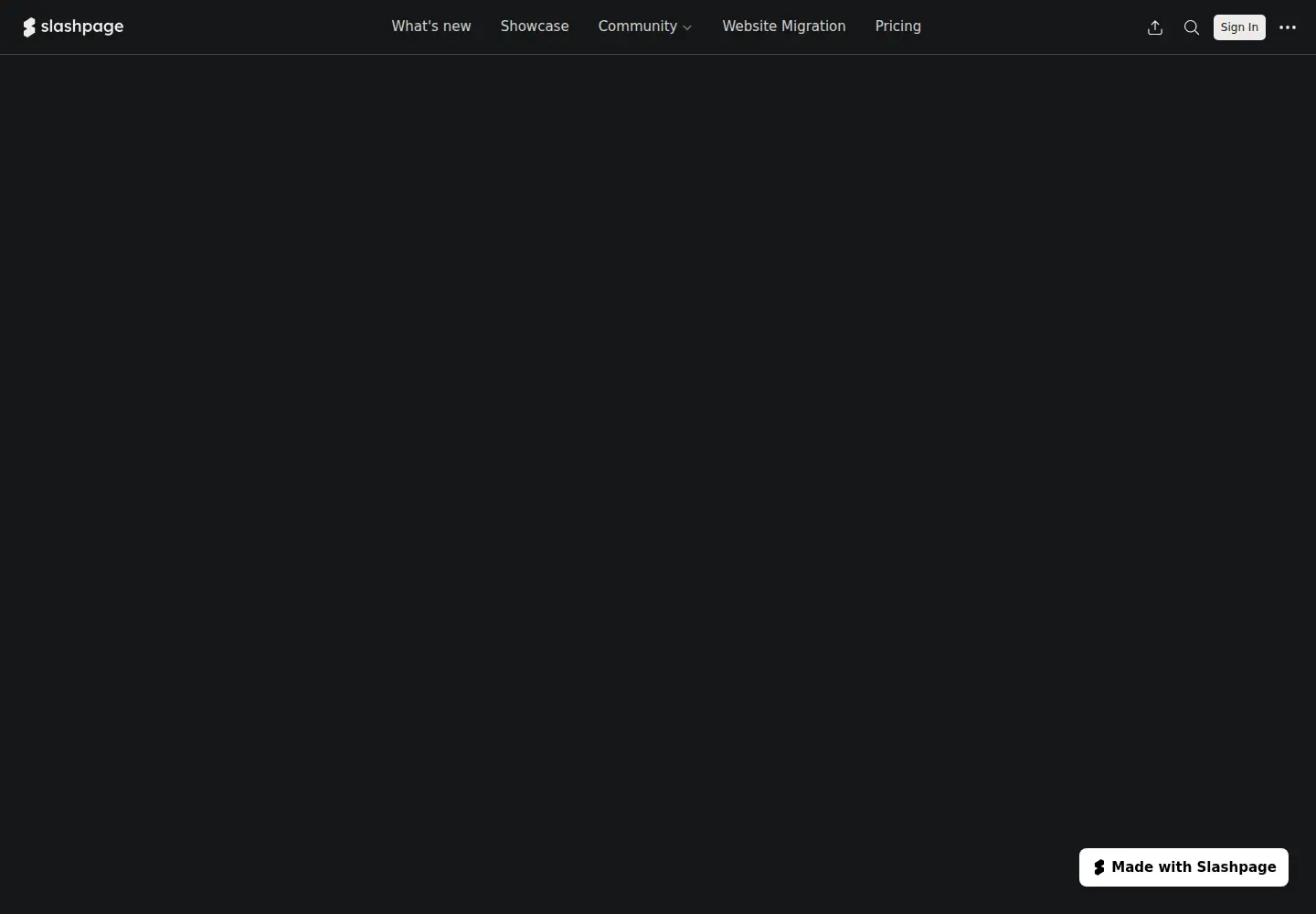Open the search magnifier icon
This screenshot has height=914, width=1316.
tap(1192, 27)
